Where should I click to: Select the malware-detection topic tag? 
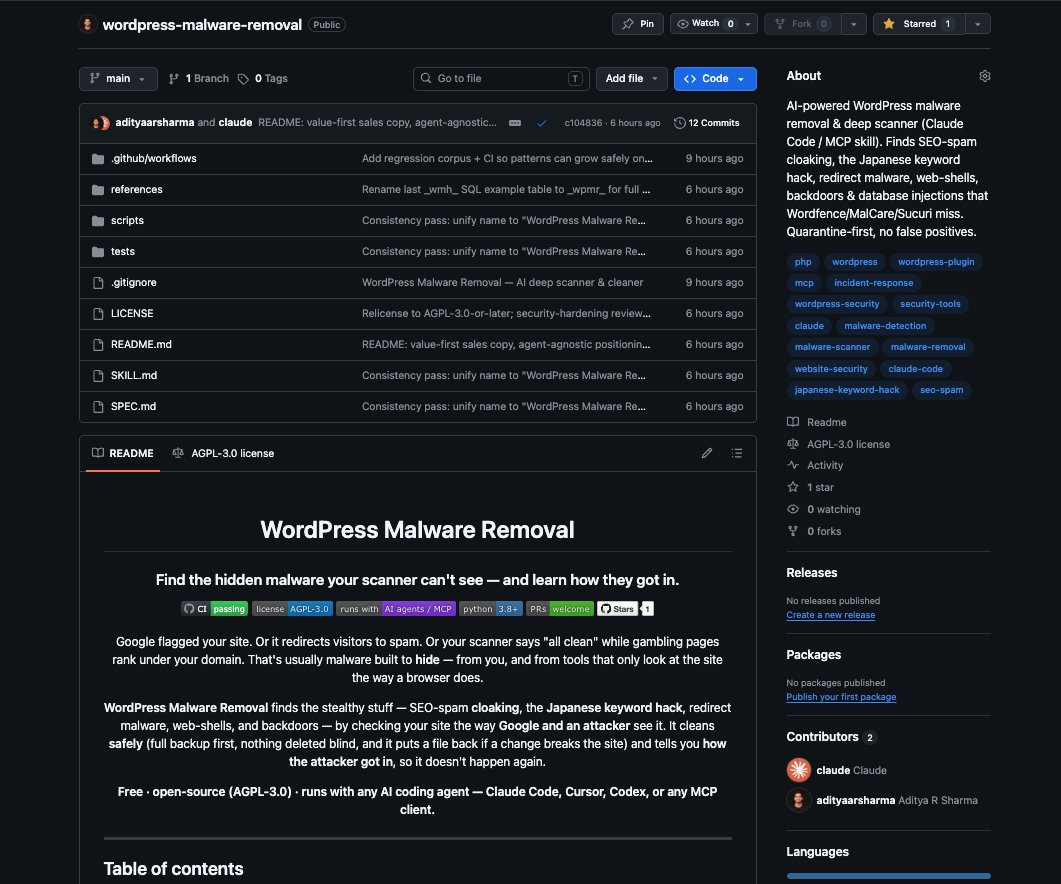coord(885,326)
